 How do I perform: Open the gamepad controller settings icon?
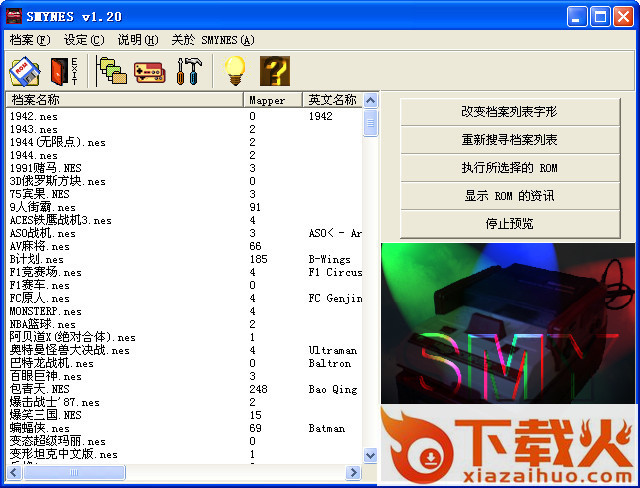coord(150,72)
